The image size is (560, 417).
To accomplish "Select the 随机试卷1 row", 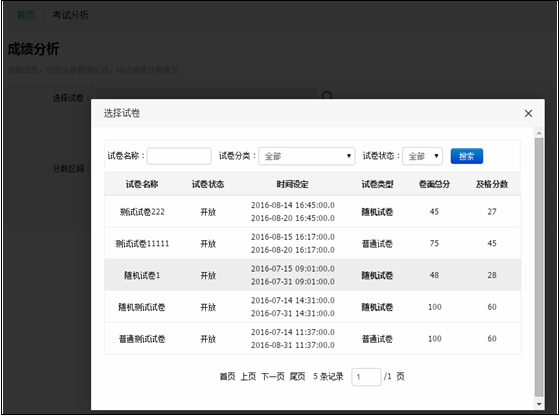I will tap(312, 275).
